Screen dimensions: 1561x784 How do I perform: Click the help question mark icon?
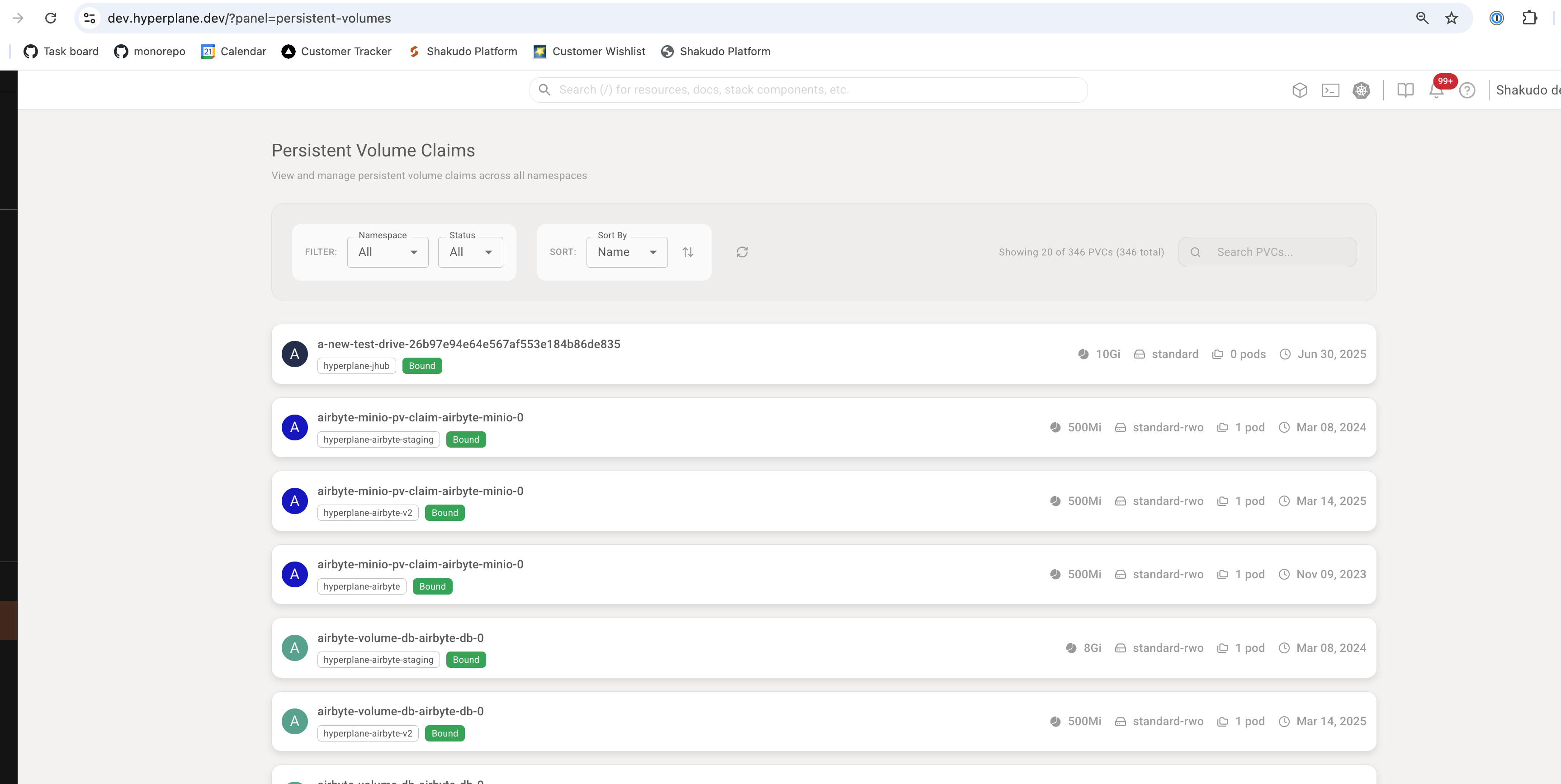pos(1467,90)
